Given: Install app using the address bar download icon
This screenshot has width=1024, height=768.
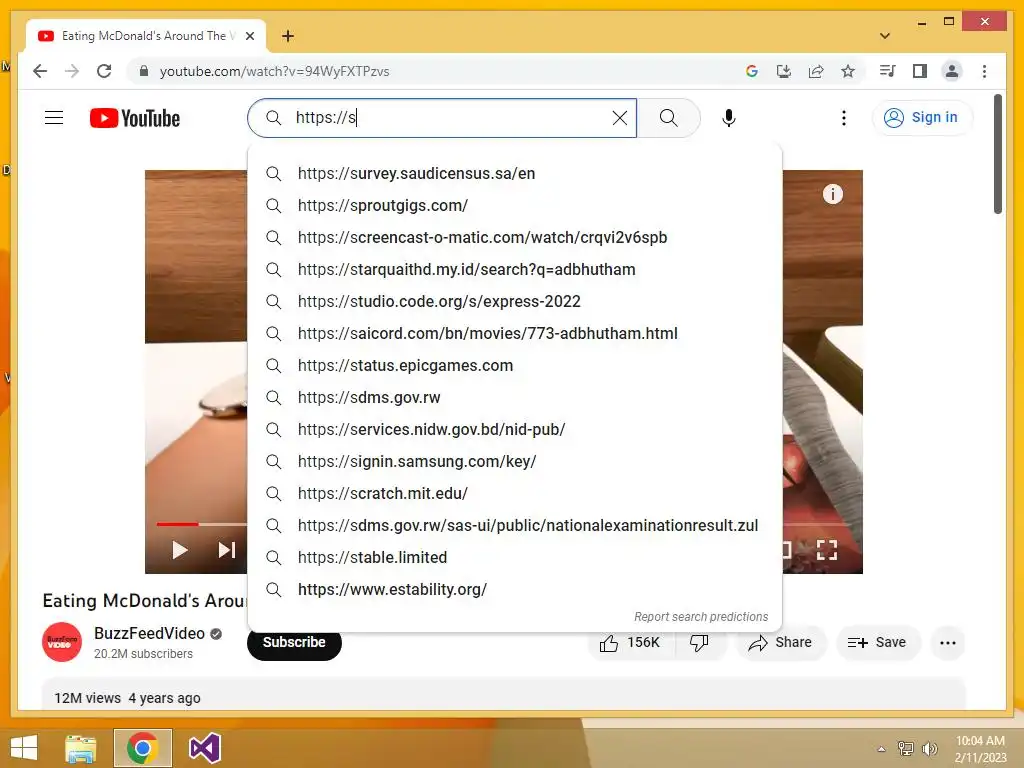Looking at the screenshot, I should [784, 71].
